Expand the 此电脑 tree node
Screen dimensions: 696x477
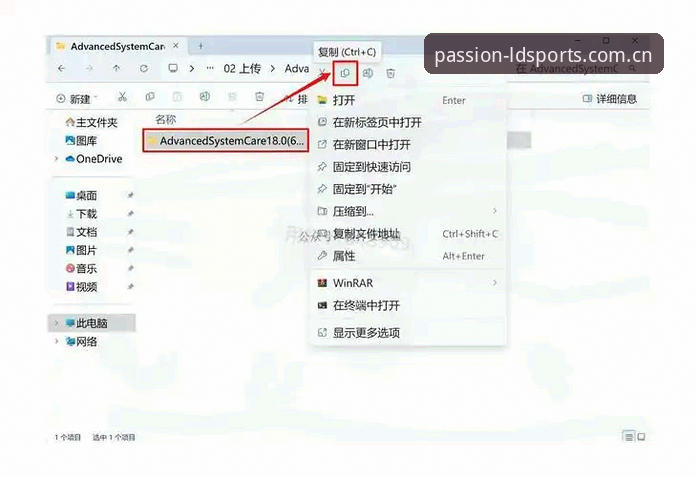click(x=56, y=323)
